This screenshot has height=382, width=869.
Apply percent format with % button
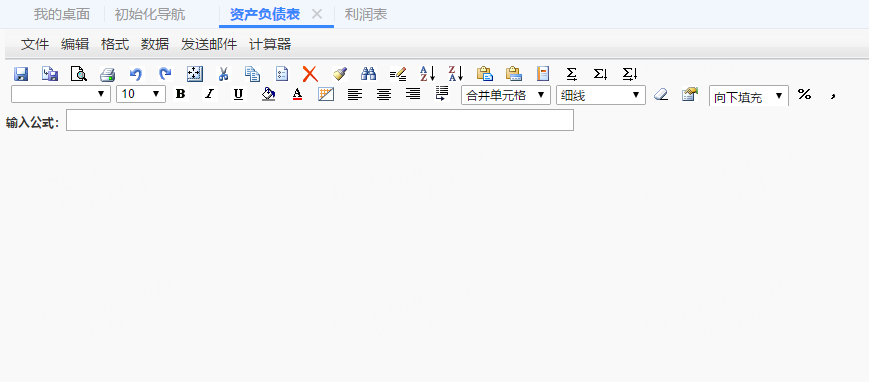804,94
